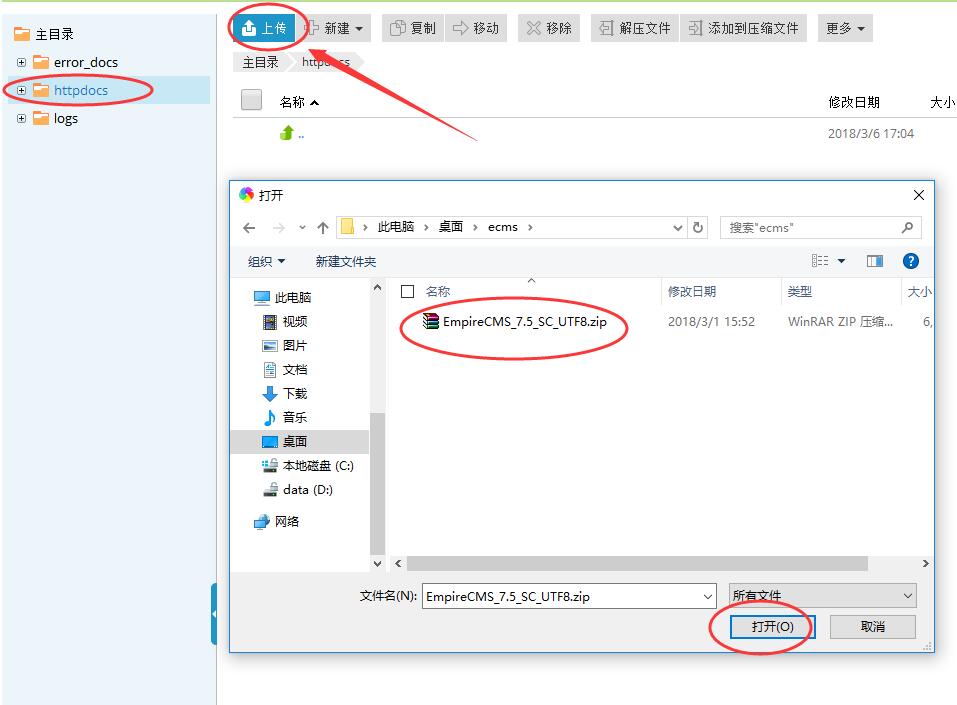Select 图片 in navigation pane
Screen dimensions: 957x705
point(285,345)
